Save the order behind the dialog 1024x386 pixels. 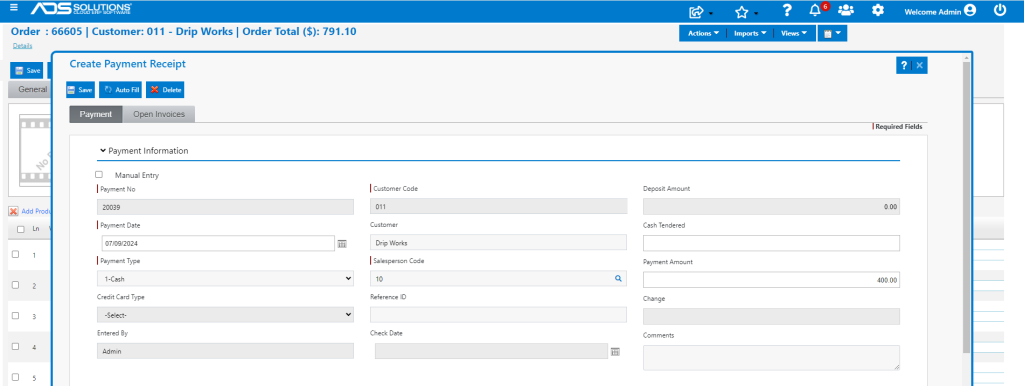pyautogui.click(x=27, y=71)
